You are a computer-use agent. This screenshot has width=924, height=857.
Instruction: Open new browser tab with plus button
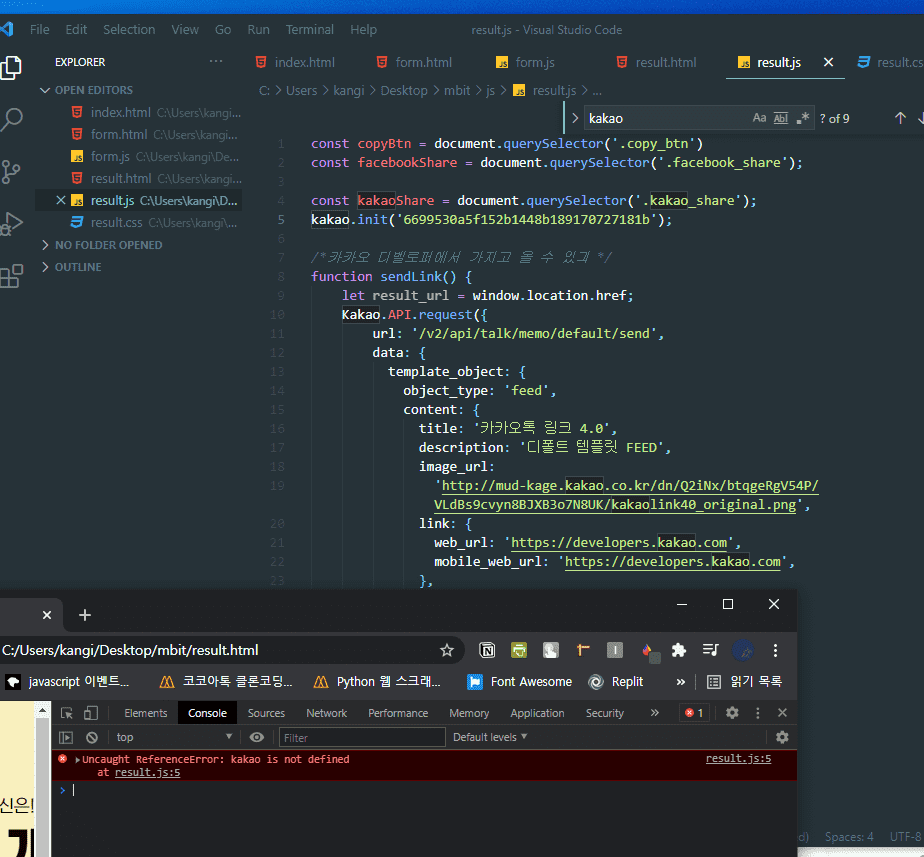tap(85, 615)
